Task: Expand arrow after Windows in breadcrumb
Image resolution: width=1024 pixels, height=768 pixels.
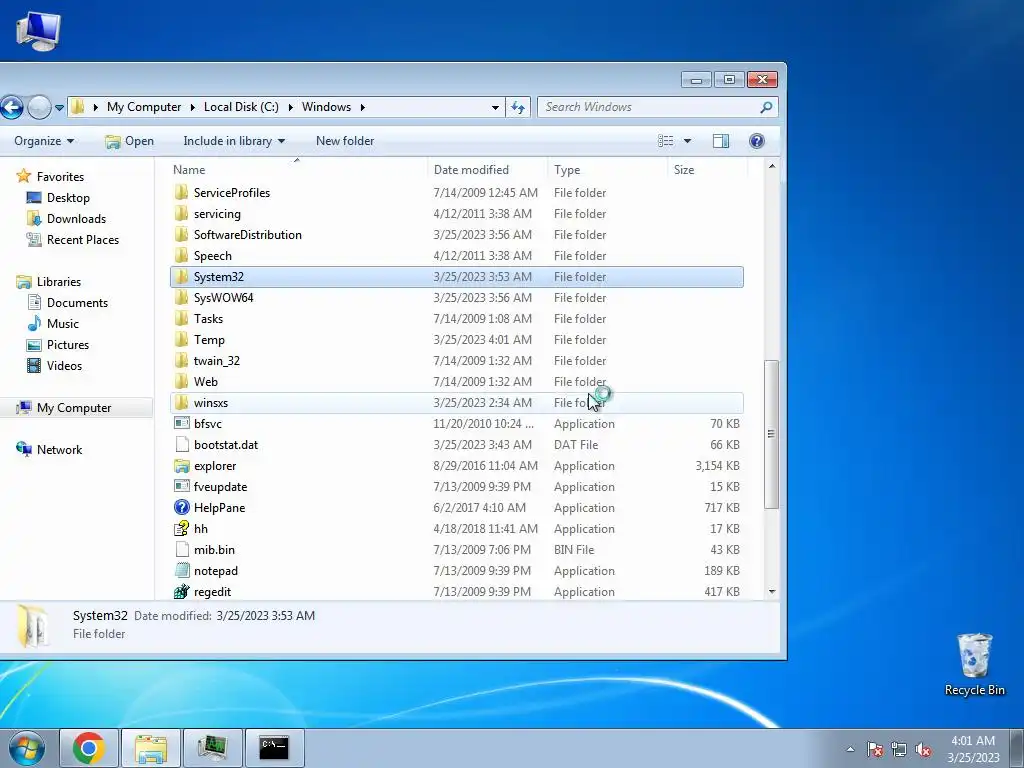Action: [362, 107]
